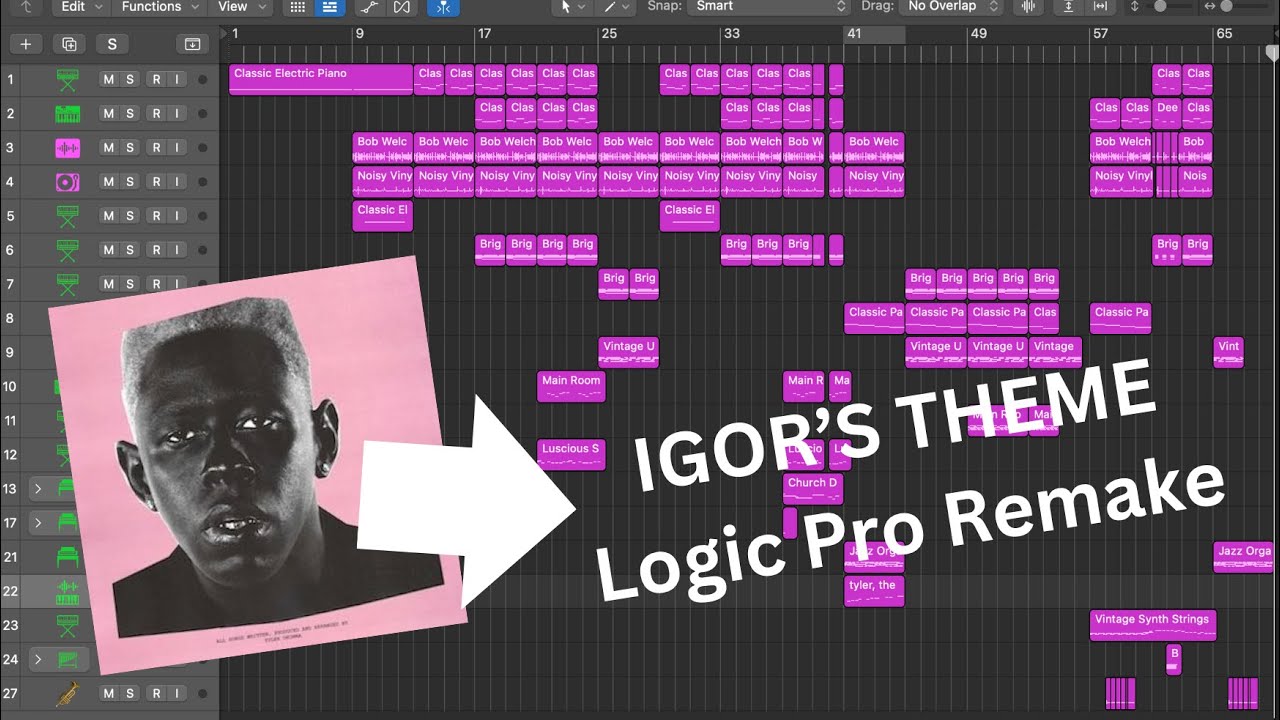Click the catch/import dropdown icon above tracks
The image size is (1280, 720).
[193, 44]
